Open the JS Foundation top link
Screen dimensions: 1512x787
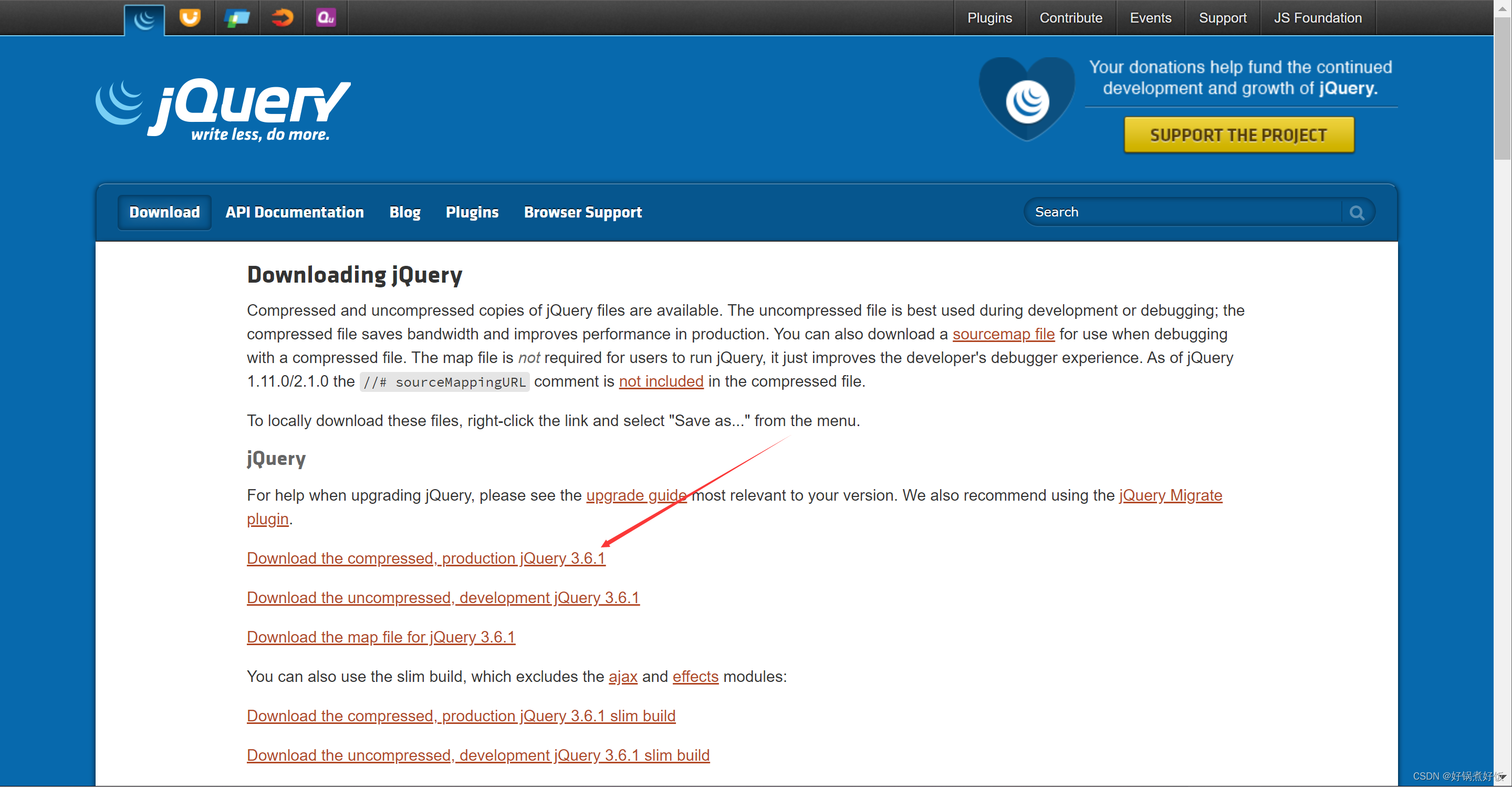pyautogui.click(x=1318, y=18)
